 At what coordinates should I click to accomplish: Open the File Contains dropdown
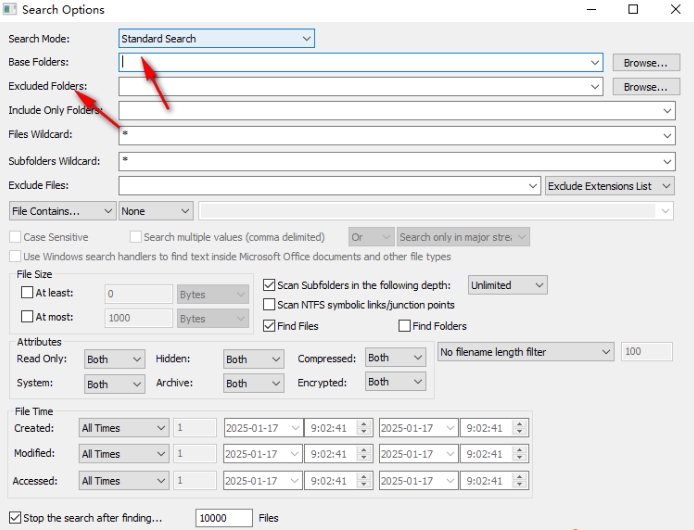pos(61,211)
